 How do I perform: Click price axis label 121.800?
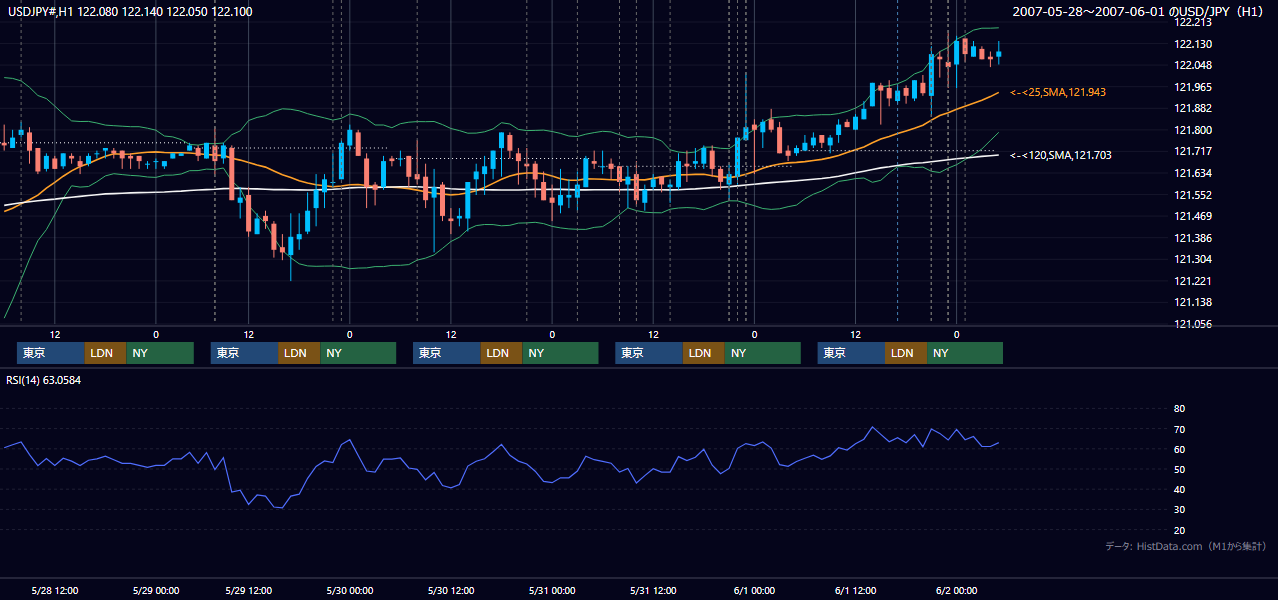tap(1194, 130)
